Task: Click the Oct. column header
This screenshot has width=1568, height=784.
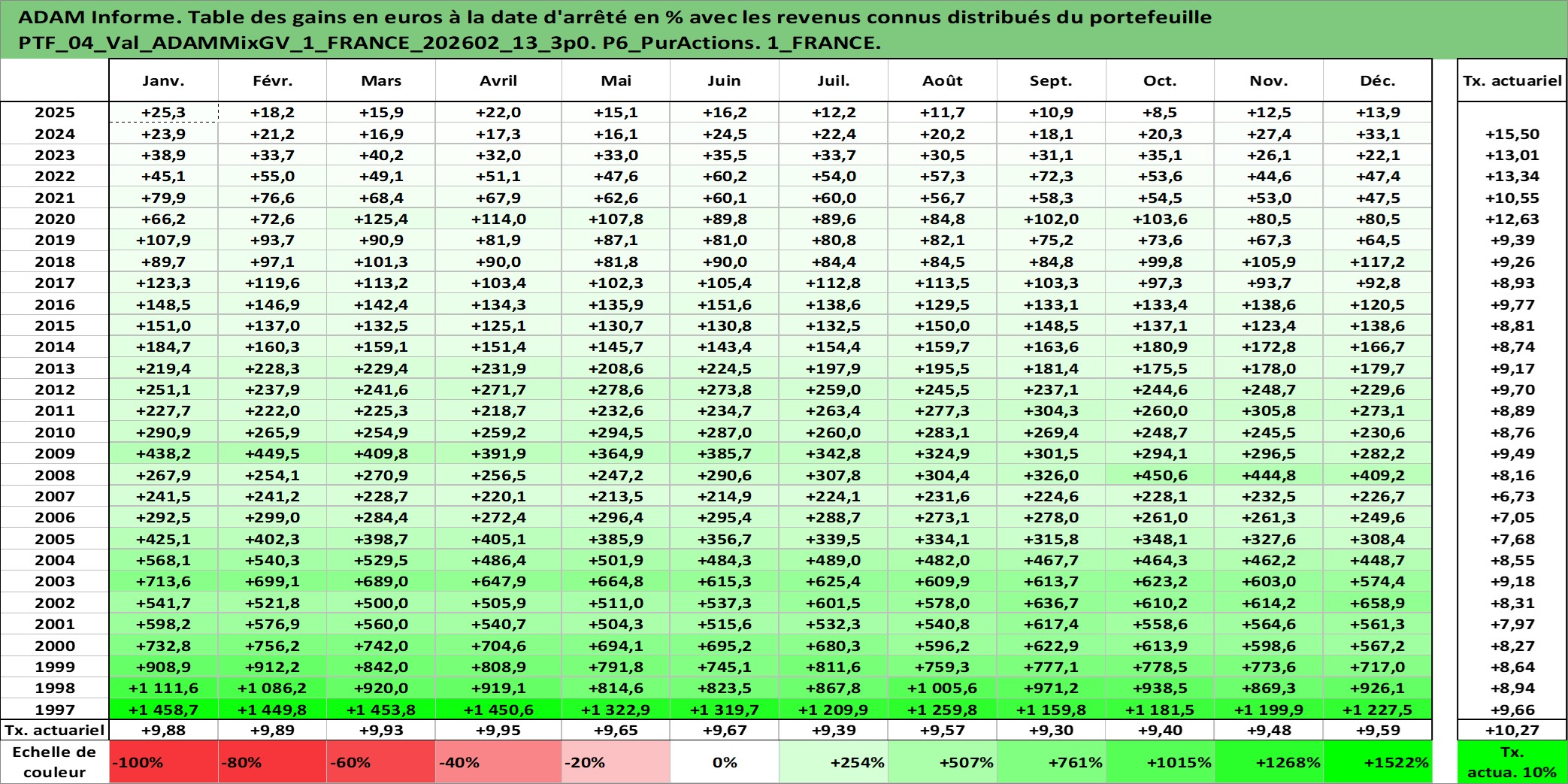Action: tap(1160, 80)
